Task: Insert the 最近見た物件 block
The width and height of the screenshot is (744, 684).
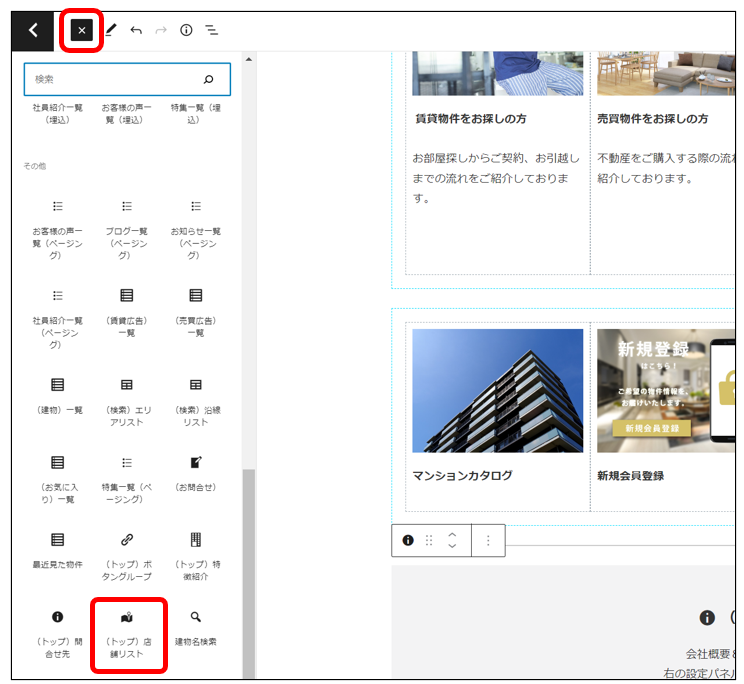Action: [57, 549]
